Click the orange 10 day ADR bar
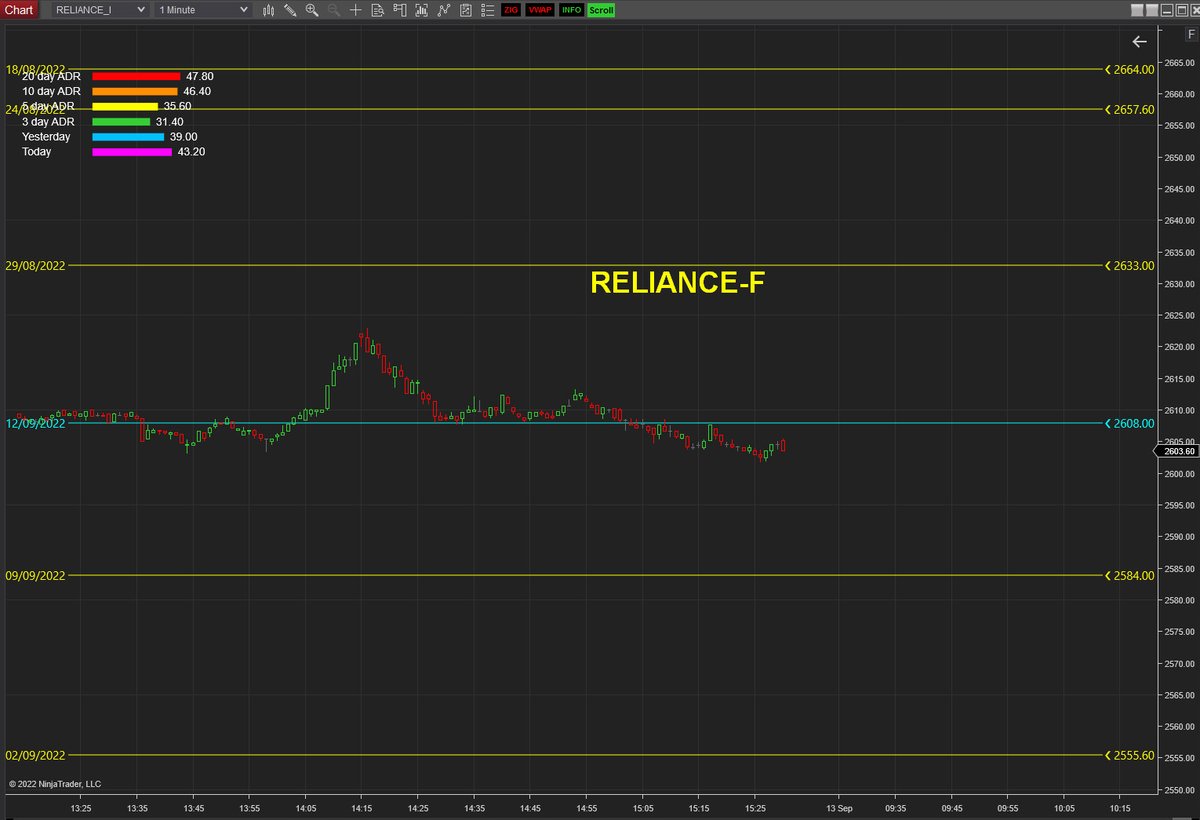 pos(134,91)
